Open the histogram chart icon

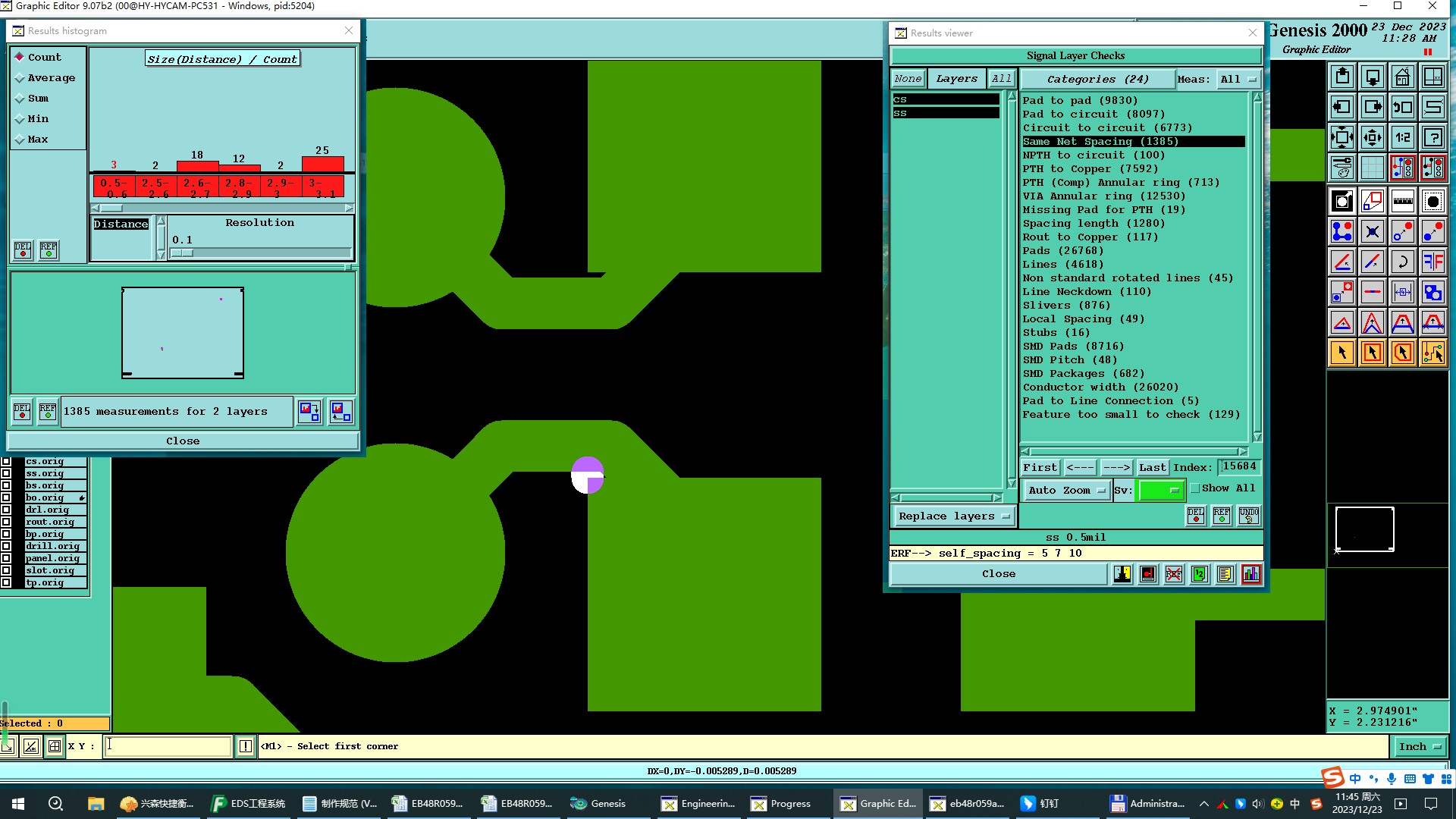click(1250, 574)
